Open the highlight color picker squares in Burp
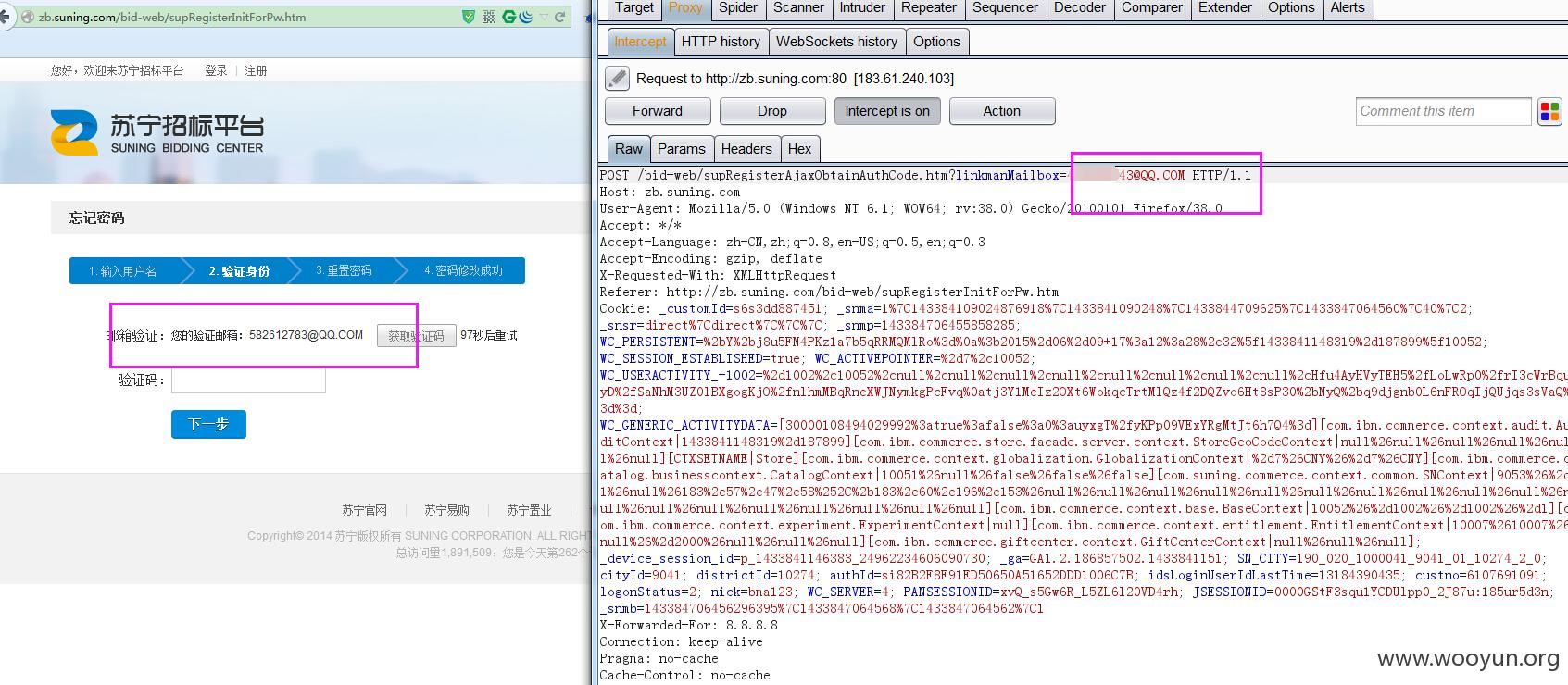Viewport: 1568px width, 685px height. (x=1549, y=112)
